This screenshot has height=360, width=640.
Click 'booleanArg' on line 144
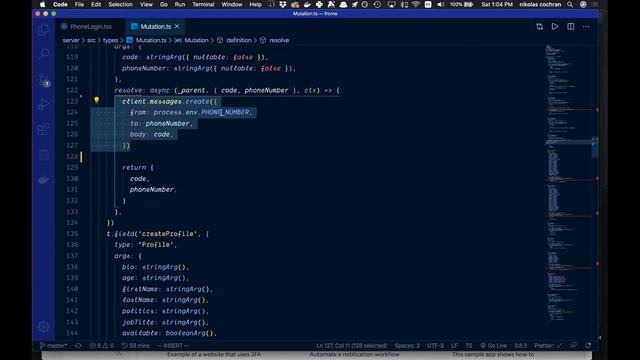pyautogui.click(x=185, y=333)
